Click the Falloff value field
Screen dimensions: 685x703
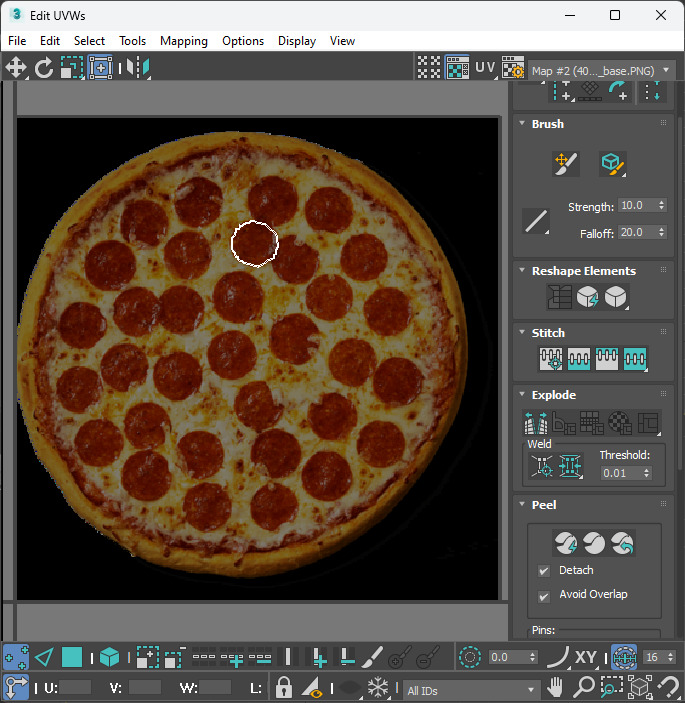[x=637, y=232]
